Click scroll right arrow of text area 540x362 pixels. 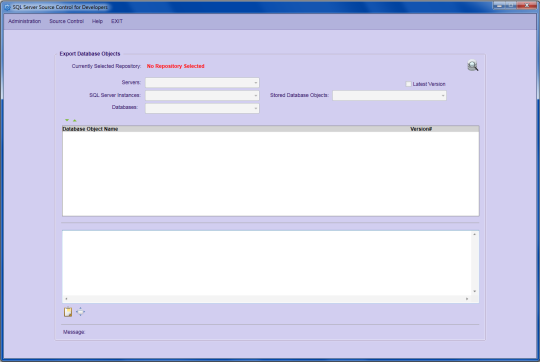pyautogui.click(x=467, y=299)
